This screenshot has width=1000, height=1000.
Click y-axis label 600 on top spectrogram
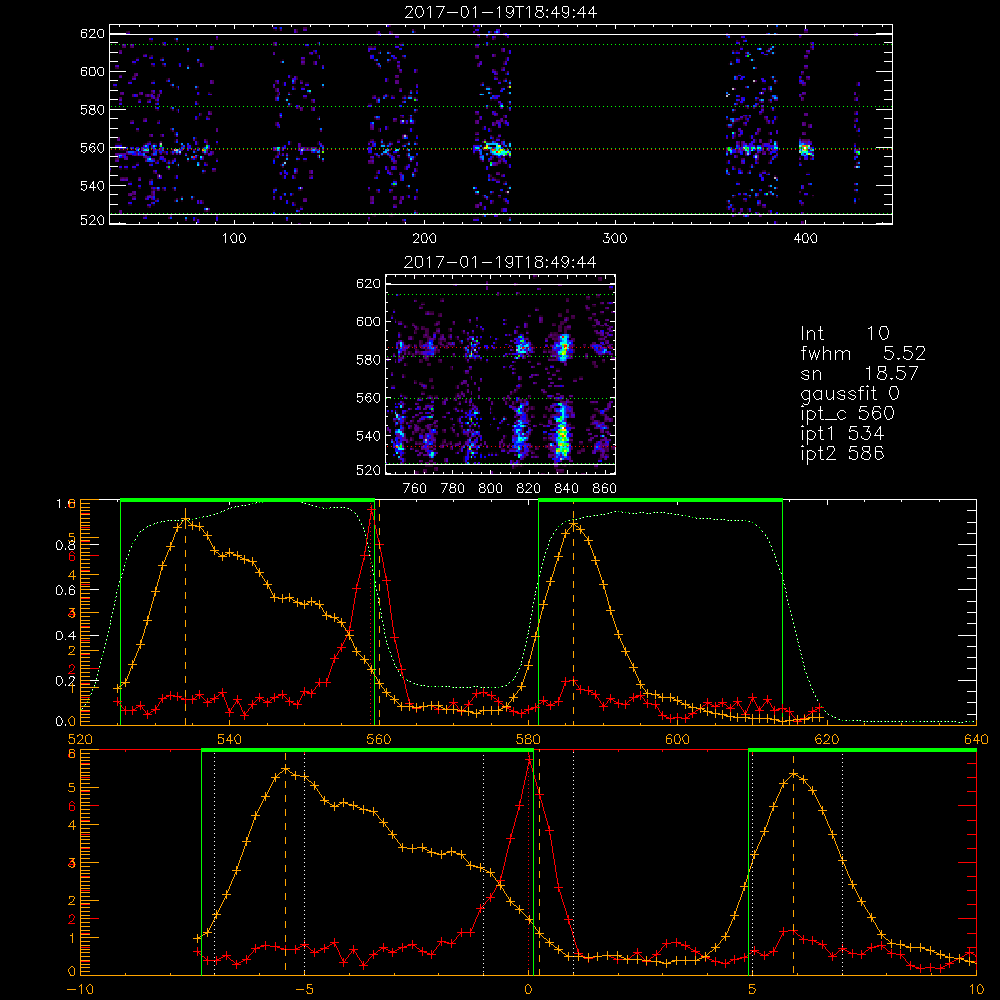pos(92,71)
